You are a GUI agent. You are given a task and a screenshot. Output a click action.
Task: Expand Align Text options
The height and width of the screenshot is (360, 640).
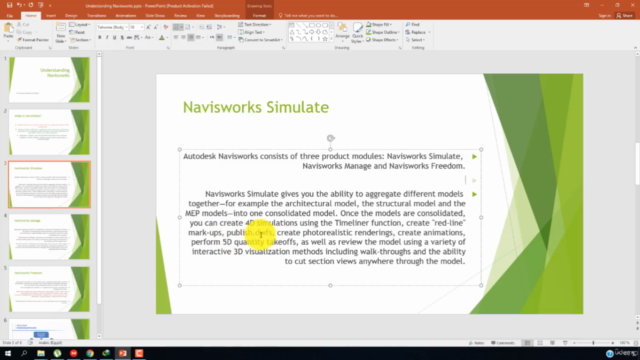[252, 32]
